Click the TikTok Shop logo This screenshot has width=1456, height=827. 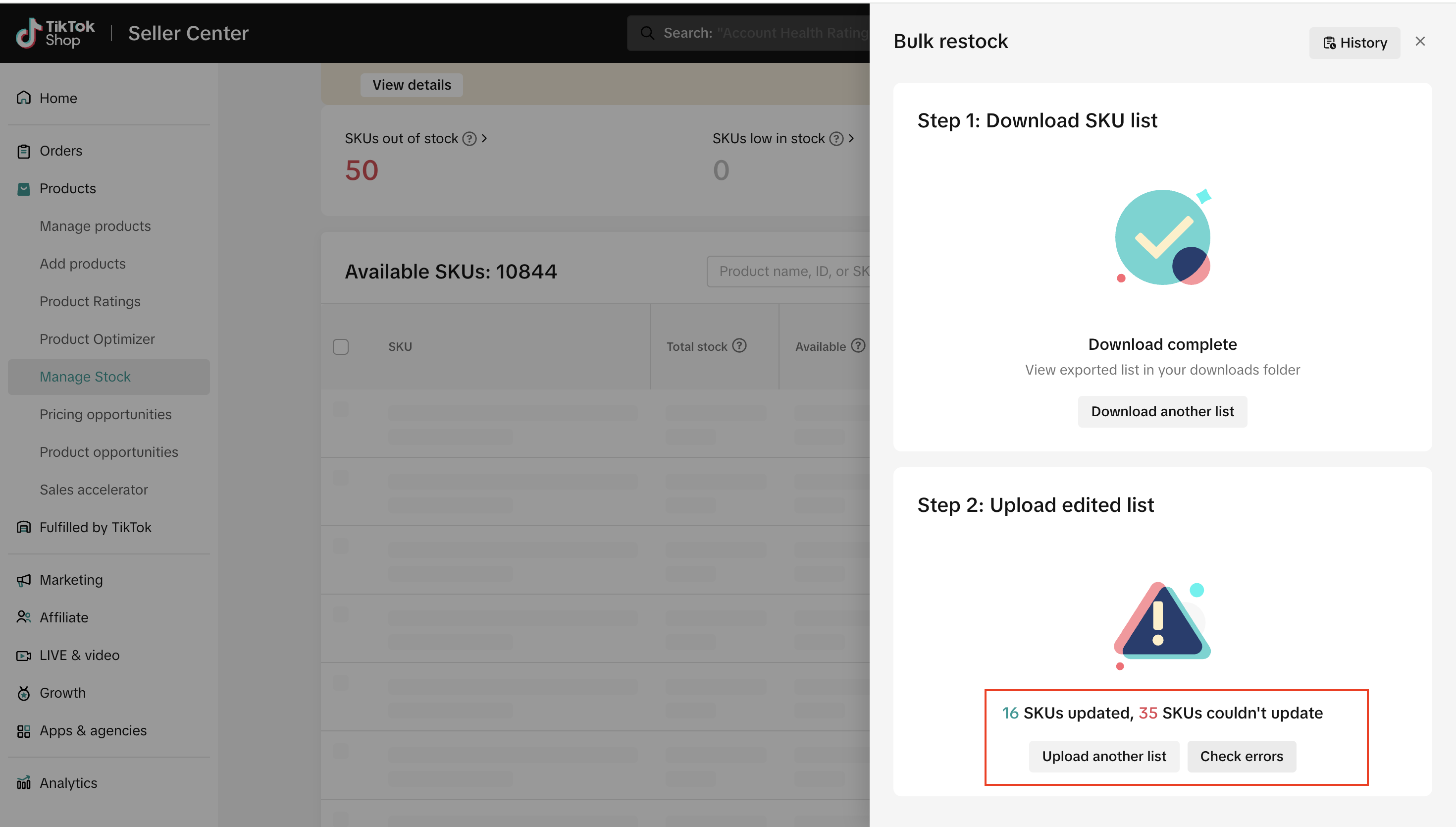(x=55, y=33)
